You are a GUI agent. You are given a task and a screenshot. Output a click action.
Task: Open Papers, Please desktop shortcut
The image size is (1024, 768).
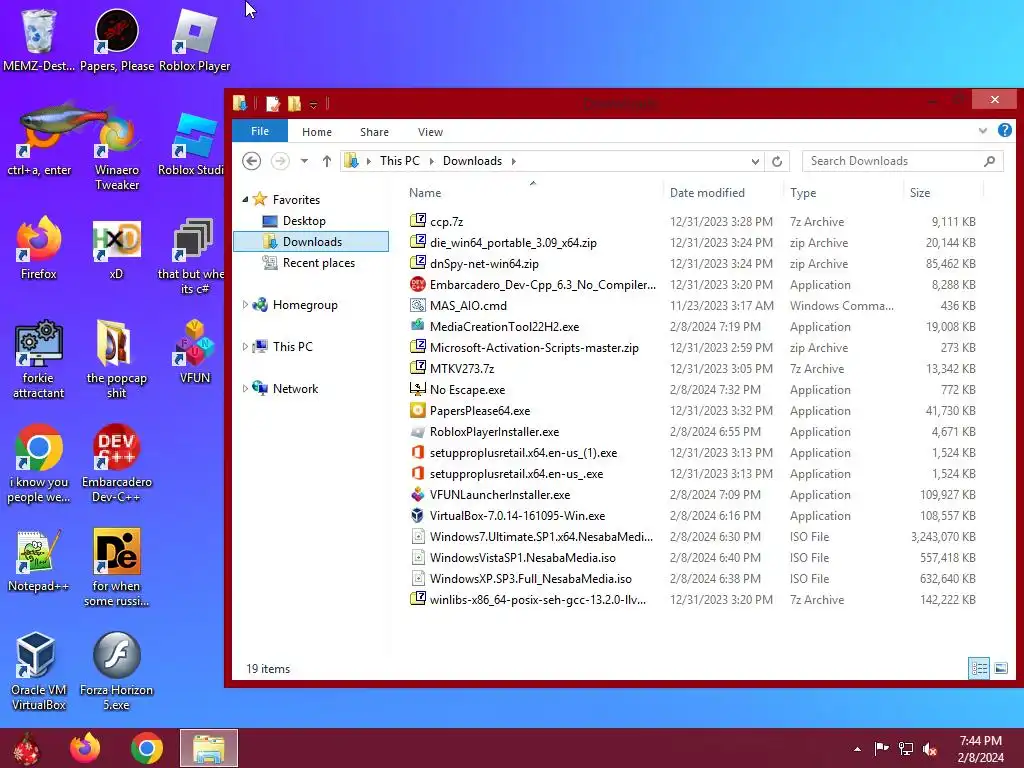(117, 39)
